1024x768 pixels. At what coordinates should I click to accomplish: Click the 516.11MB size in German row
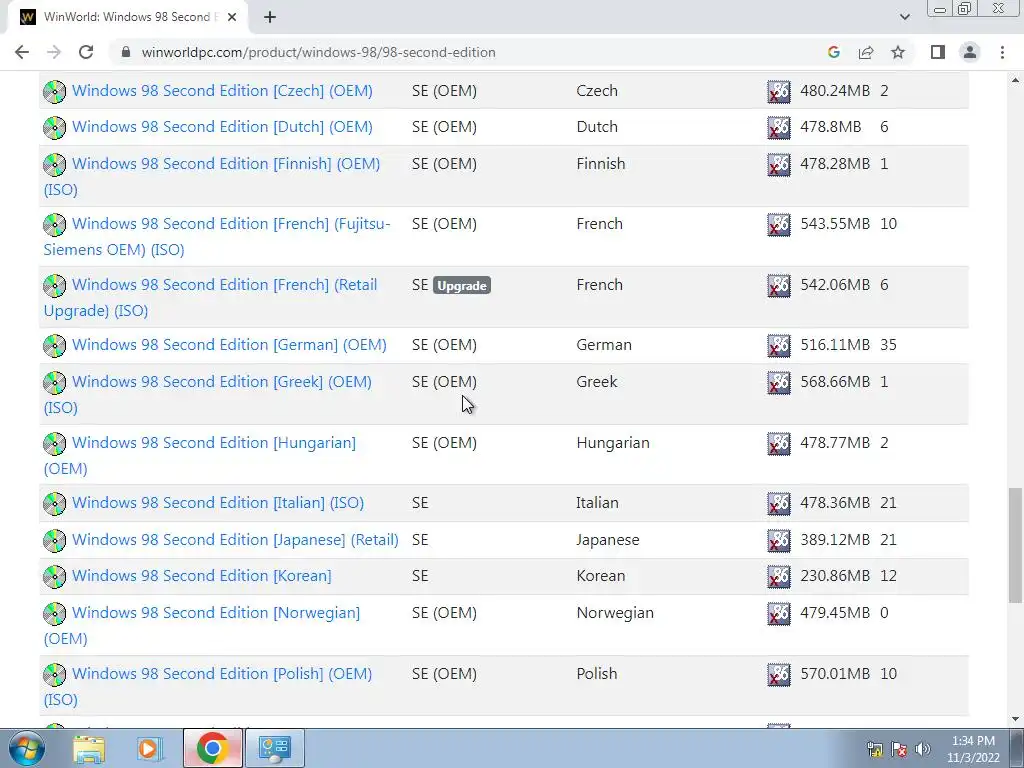point(835,345)
